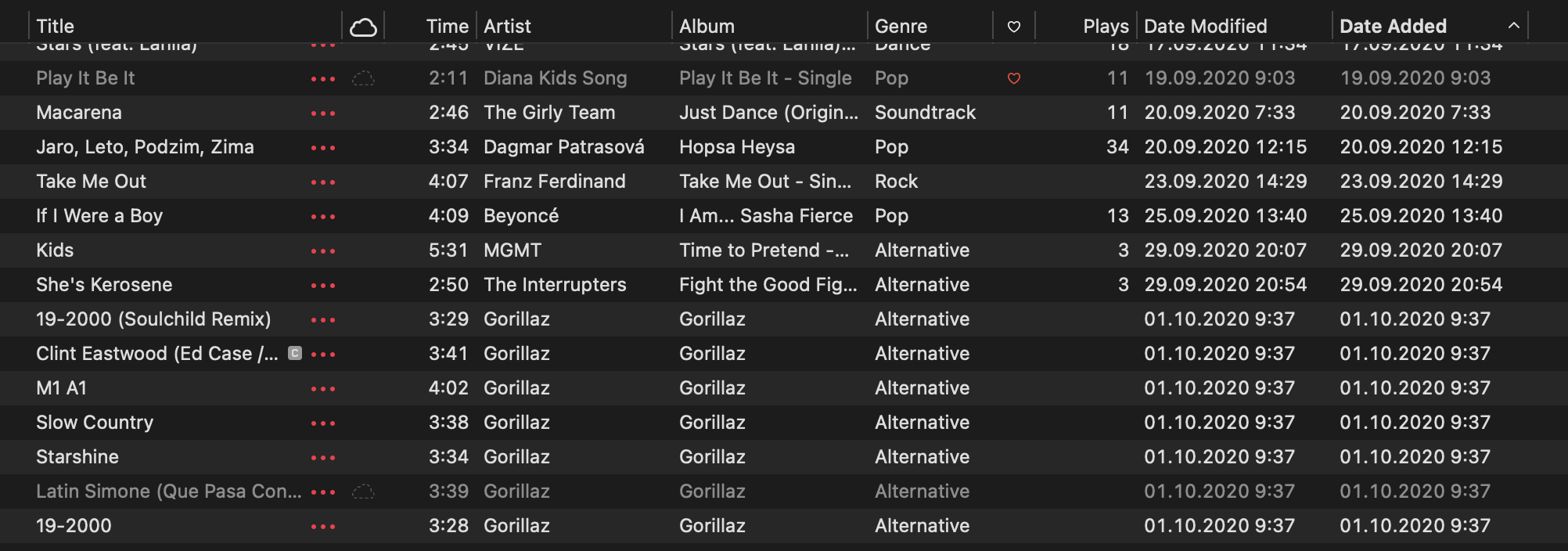Click the cloud status column header icon
This screenshot has width=1568, height=551.
pos(363,27)
